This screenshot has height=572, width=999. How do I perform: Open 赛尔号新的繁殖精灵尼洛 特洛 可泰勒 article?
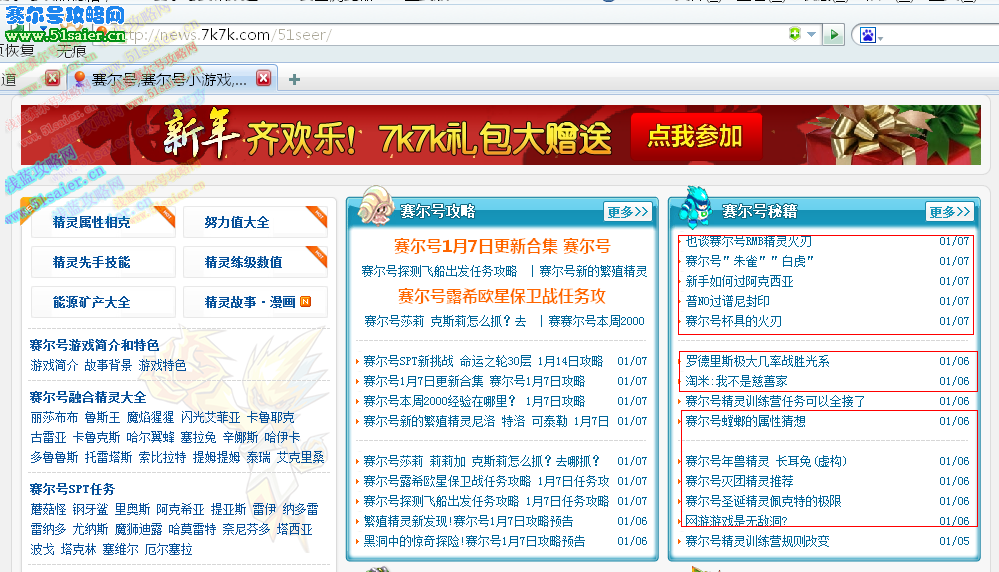click(485, 421)
